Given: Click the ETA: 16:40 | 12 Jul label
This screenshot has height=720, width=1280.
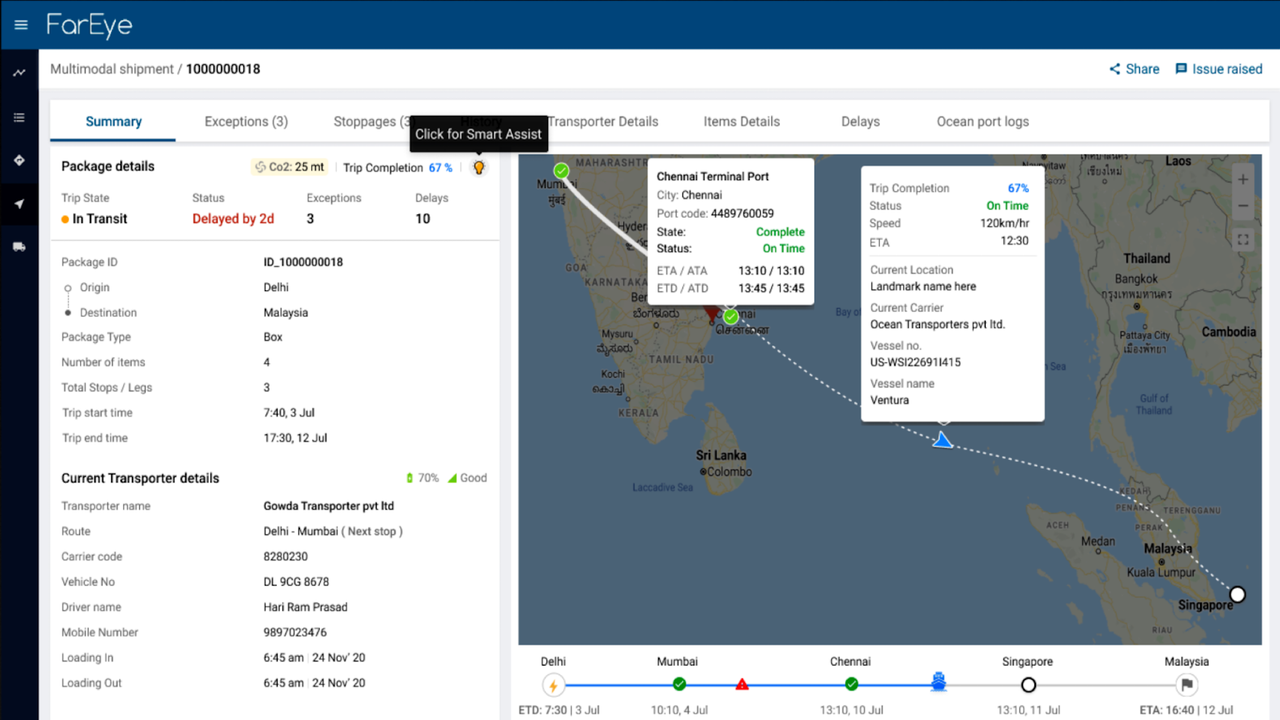Looking at the screenshot, I should [x=1186, y=710].
